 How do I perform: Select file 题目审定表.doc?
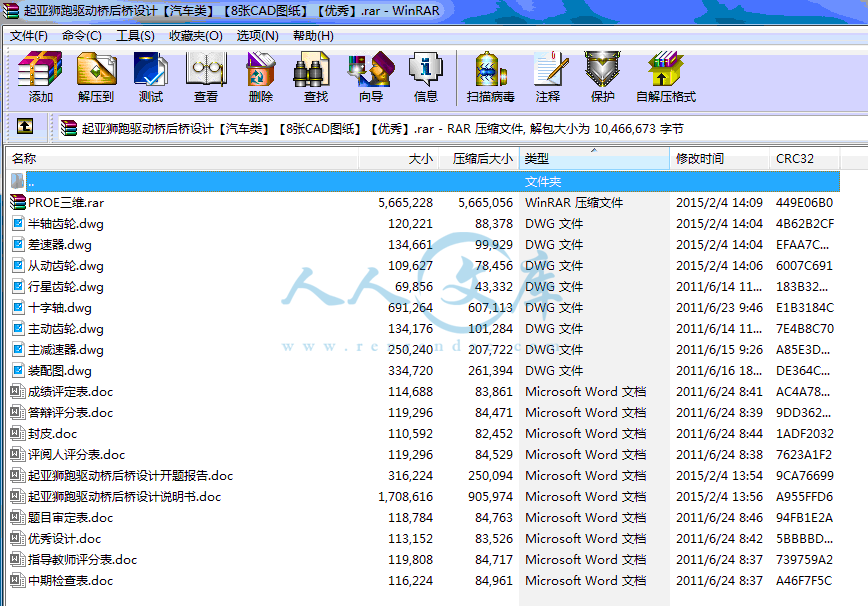pos(70,518)
